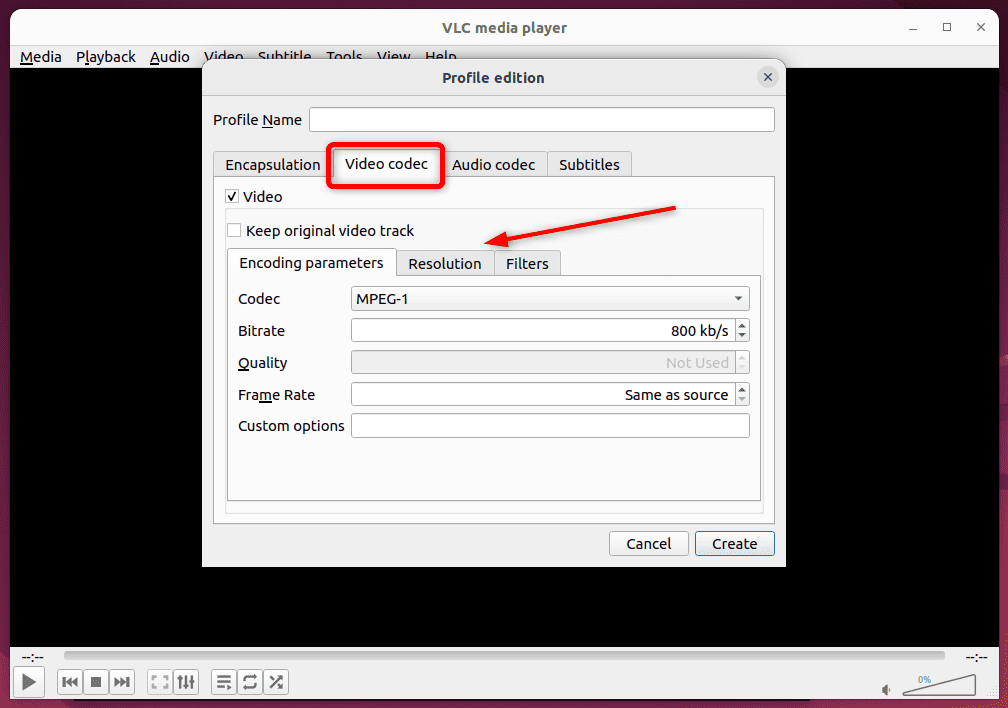Screen dimensions: 1008x708
Task: Focus the Profile Name input field
Action: pos(542,120)
